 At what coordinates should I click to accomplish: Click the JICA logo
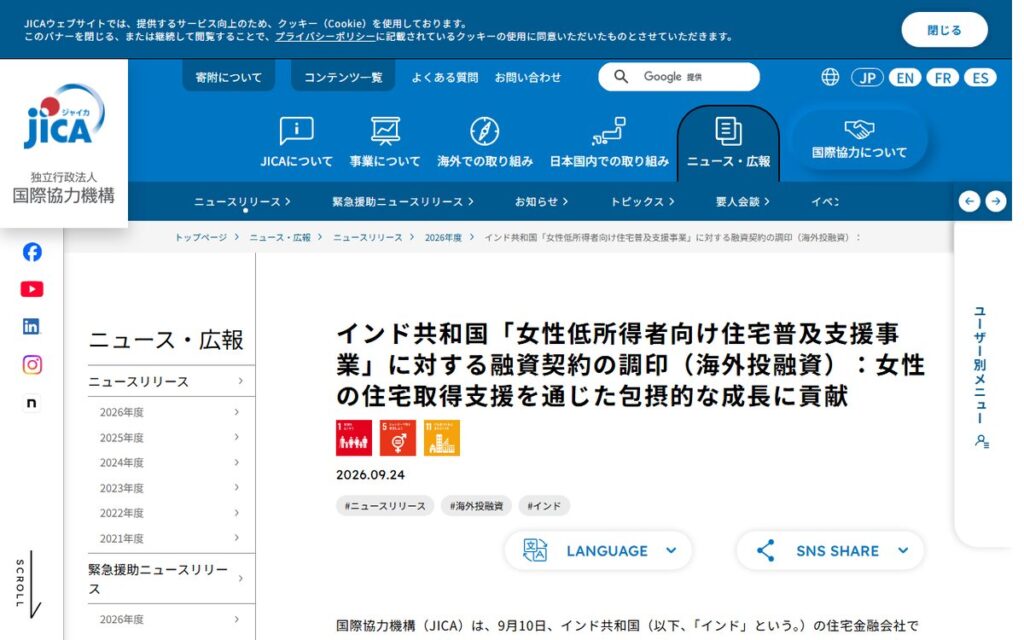tap(64, 116)
